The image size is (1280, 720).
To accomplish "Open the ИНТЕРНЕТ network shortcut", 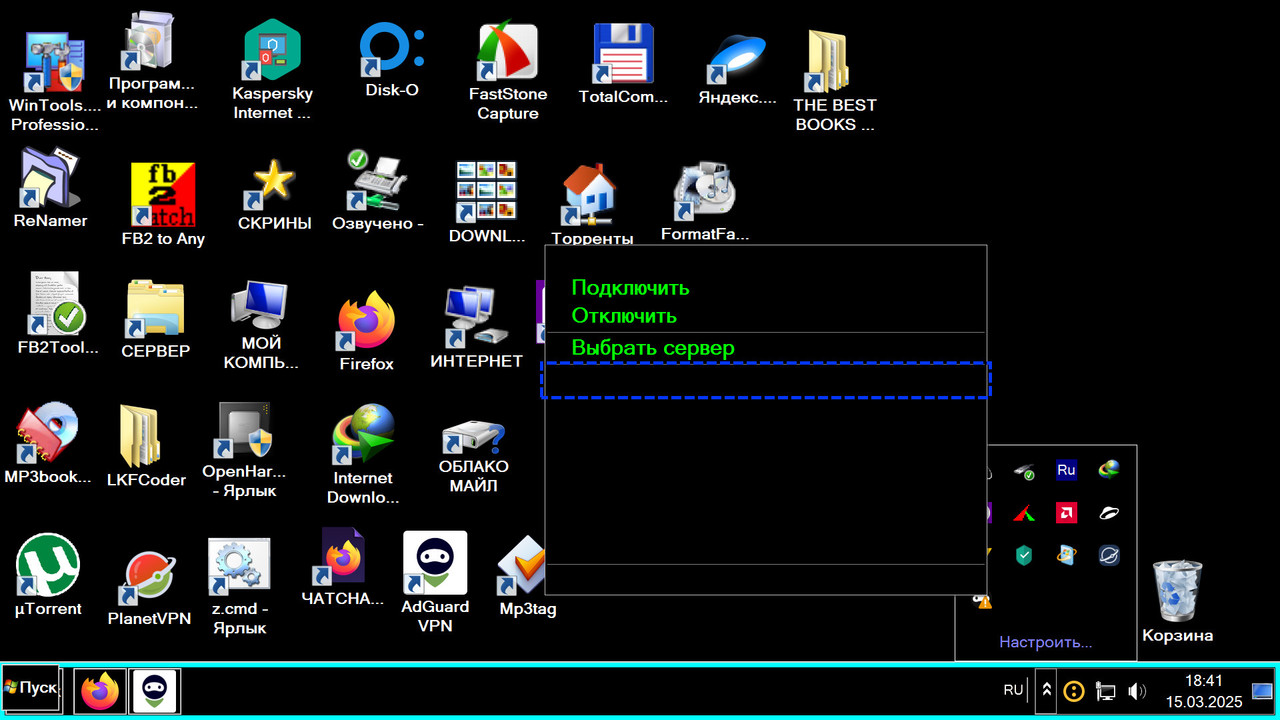I will 476,328.
